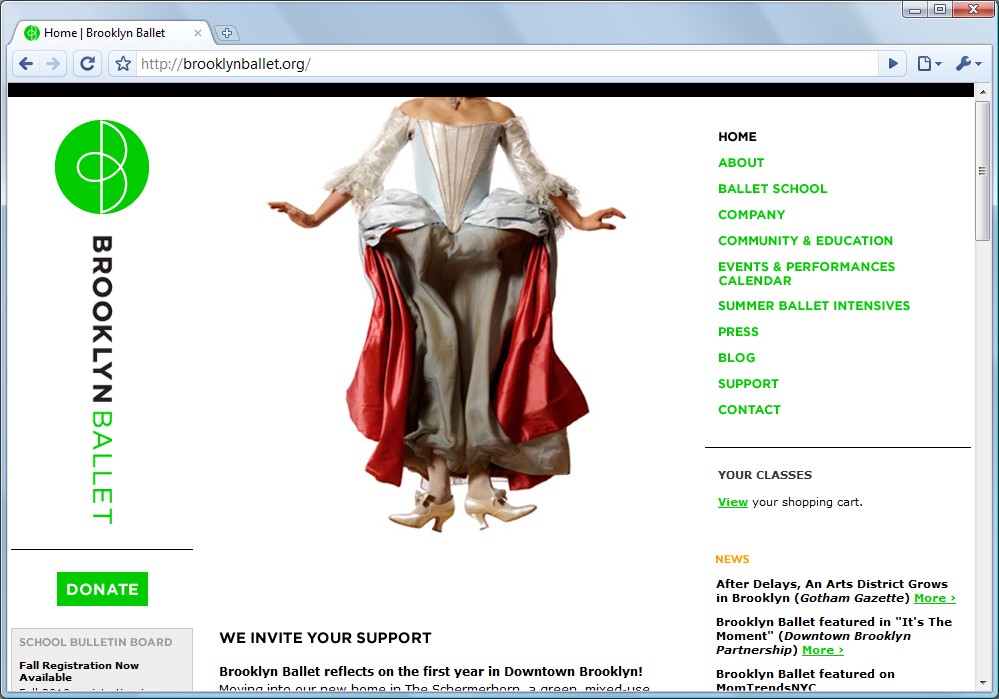Open the HOME navigation item

pyautogui.click(x=737, y=136)
